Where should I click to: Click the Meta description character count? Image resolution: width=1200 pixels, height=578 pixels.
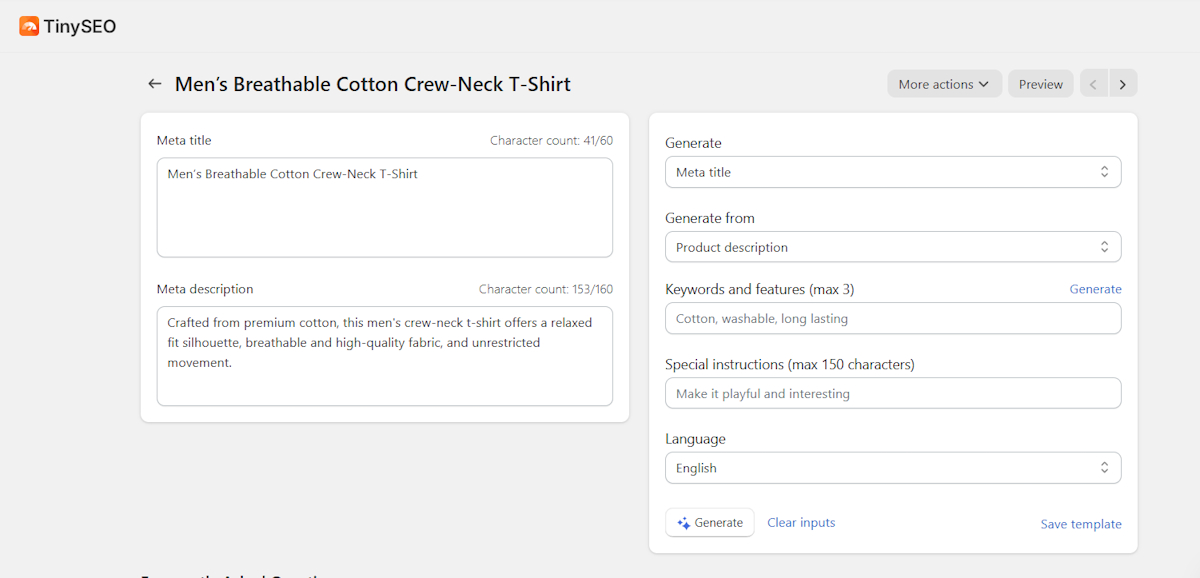point(545,290)
